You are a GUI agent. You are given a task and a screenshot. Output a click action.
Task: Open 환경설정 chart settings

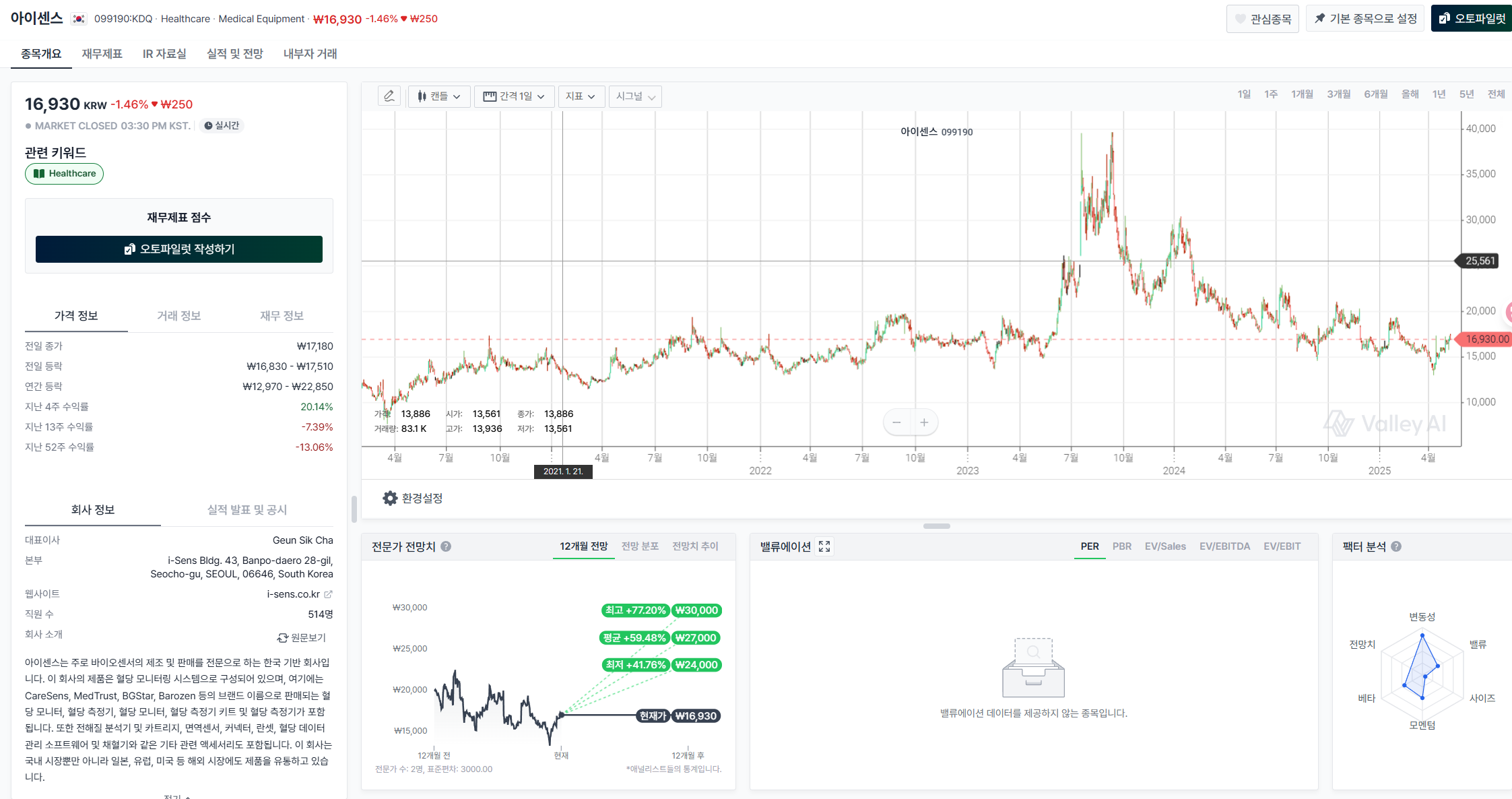(x=413, y=498)
